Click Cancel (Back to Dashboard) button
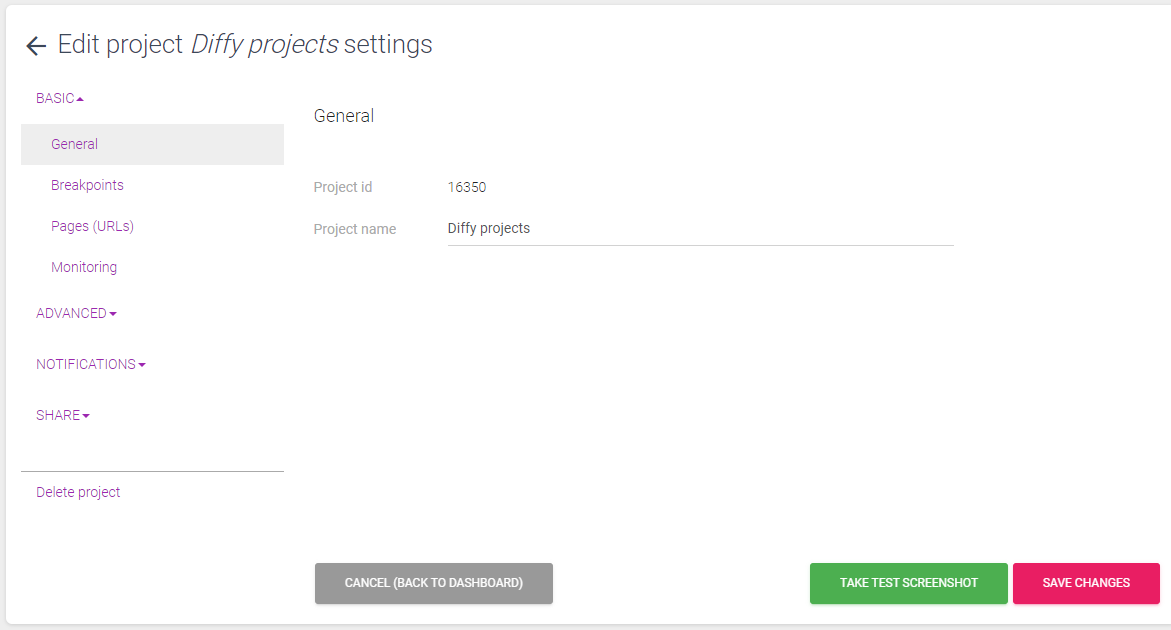The width and height of the screenshot is (1171, 630). click(434, 583)
